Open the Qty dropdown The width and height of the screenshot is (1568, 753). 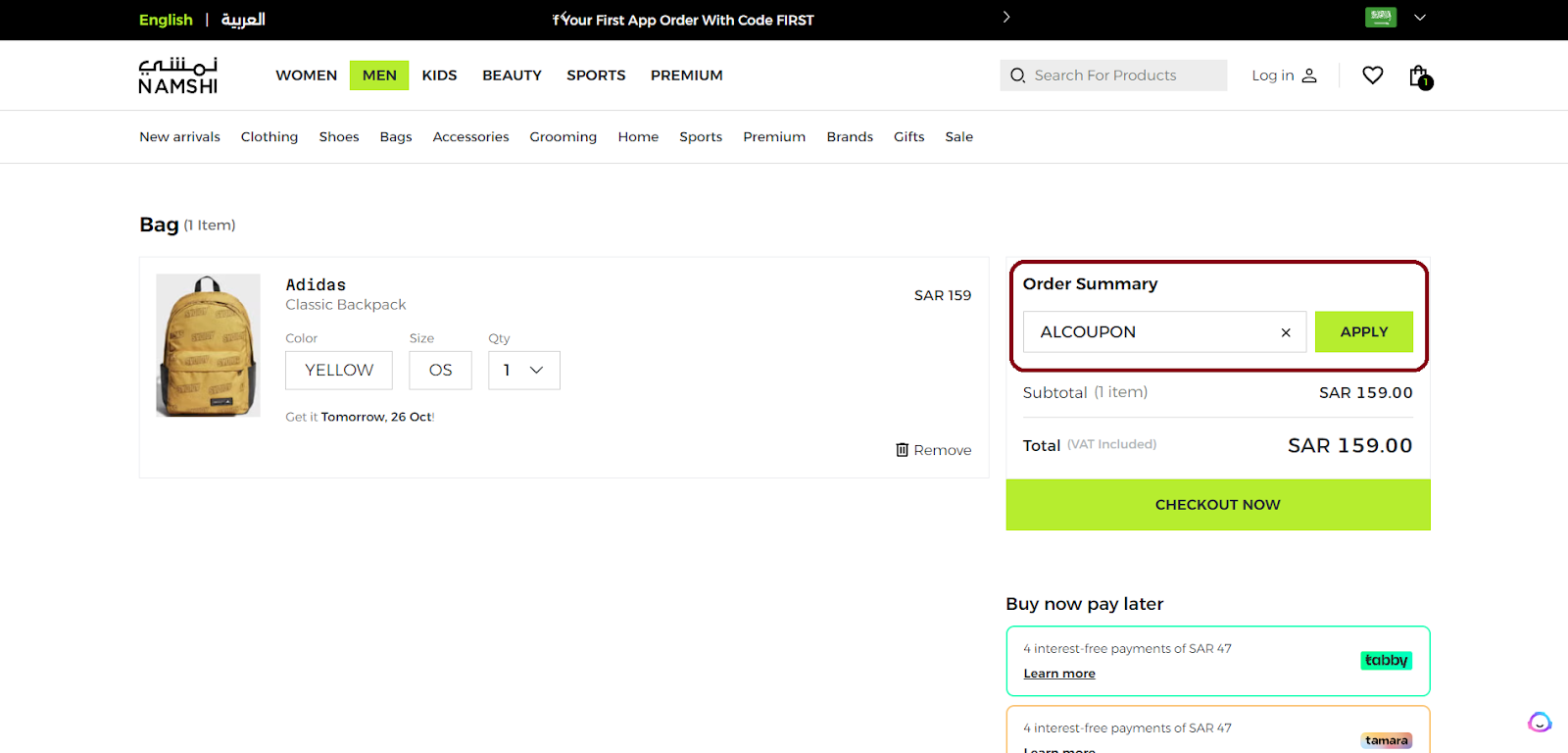pos(524,371)
